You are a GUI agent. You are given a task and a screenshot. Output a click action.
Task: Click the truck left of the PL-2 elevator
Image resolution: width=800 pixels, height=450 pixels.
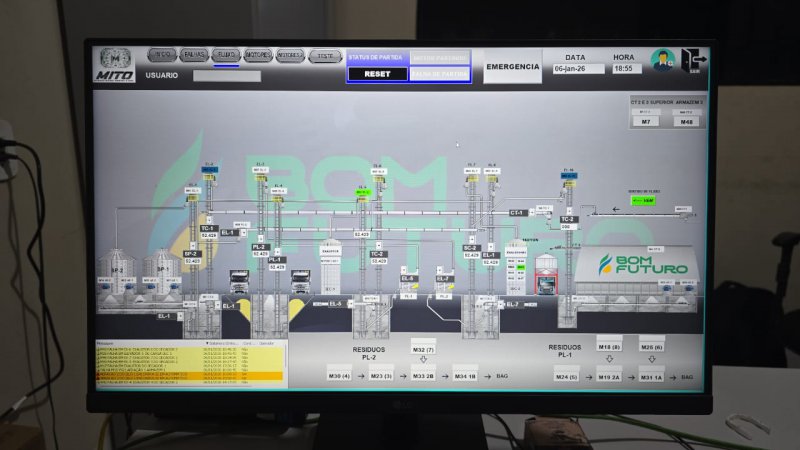(239, 281)
